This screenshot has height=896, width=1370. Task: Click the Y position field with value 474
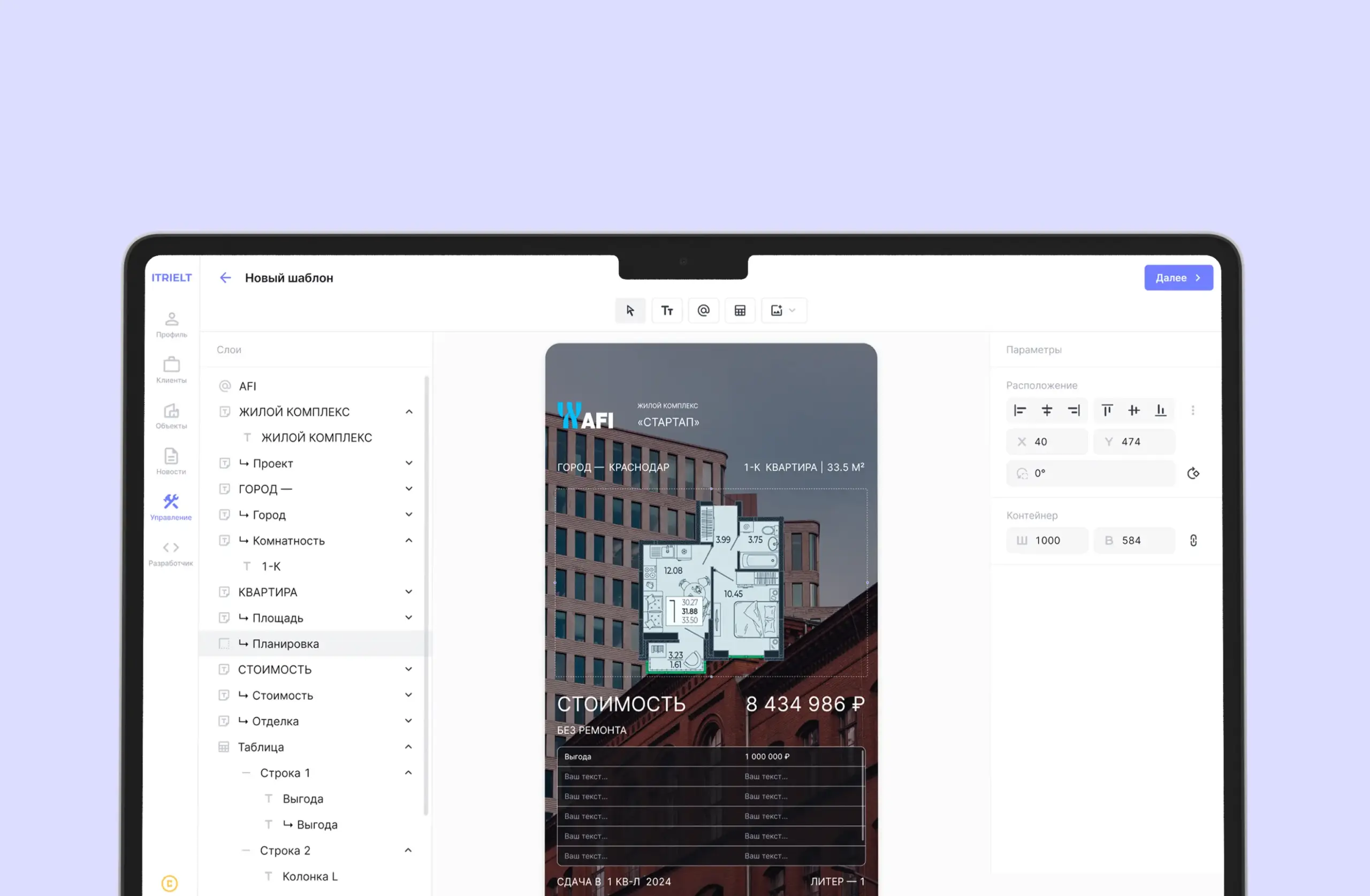click(1134, 442)
